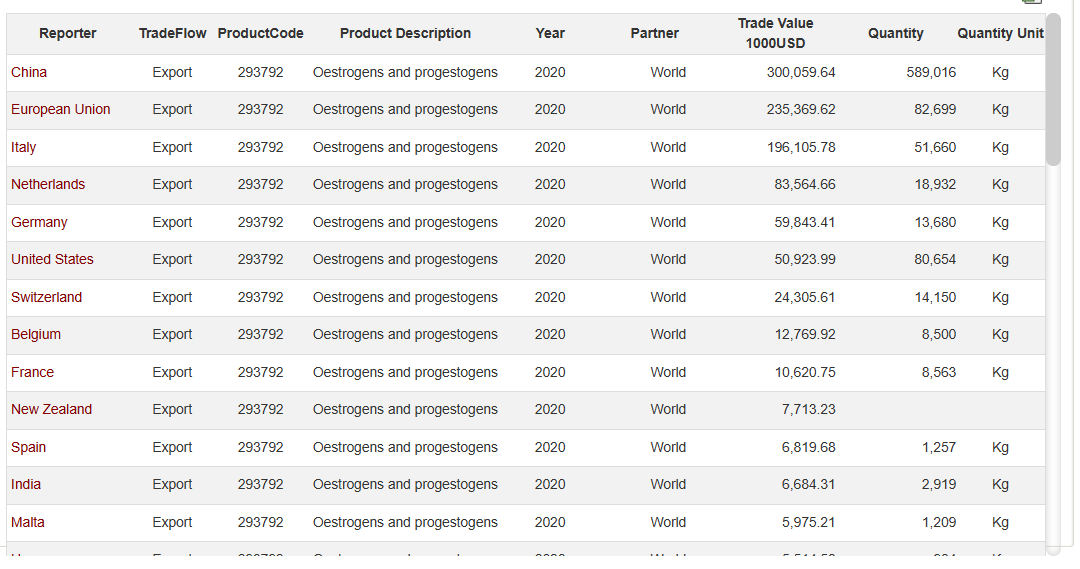1080x569 pixels.
Task: Select Kg unit in Switzerland row
Action: coord(1000,298)
